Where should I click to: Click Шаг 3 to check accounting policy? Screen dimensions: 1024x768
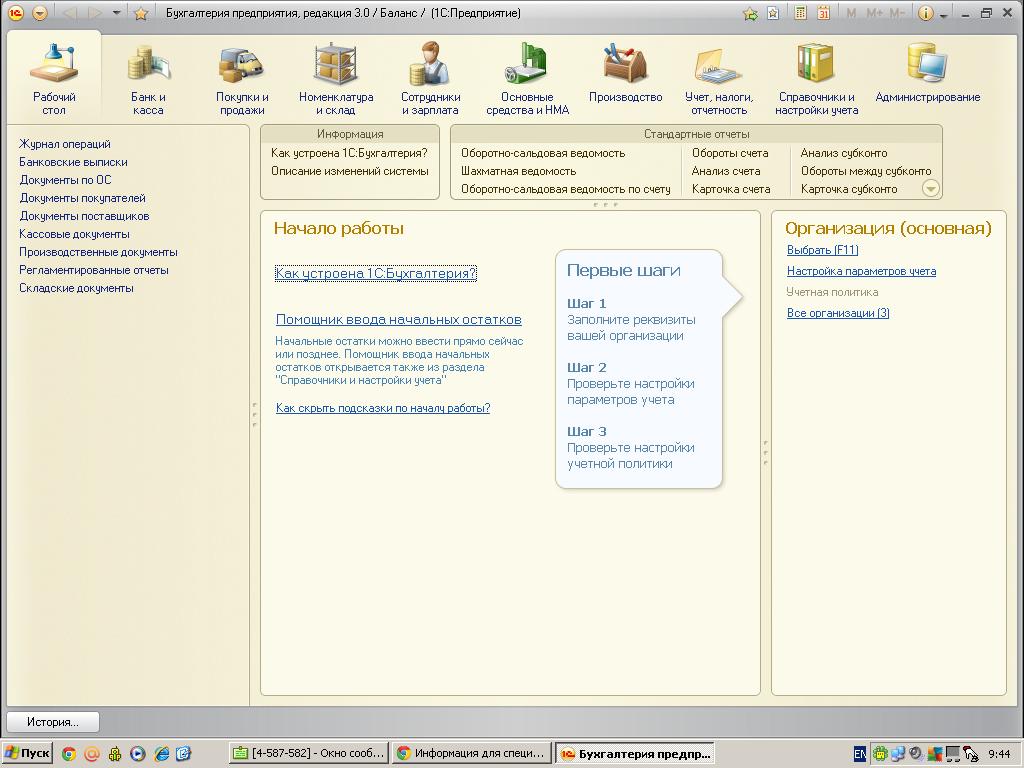tap(586, 432)
